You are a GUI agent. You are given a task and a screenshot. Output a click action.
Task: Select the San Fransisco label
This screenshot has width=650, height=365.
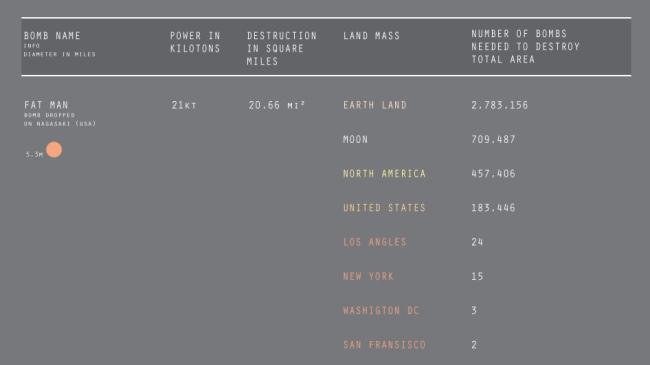pyautogui.click(x=384, y=345)
